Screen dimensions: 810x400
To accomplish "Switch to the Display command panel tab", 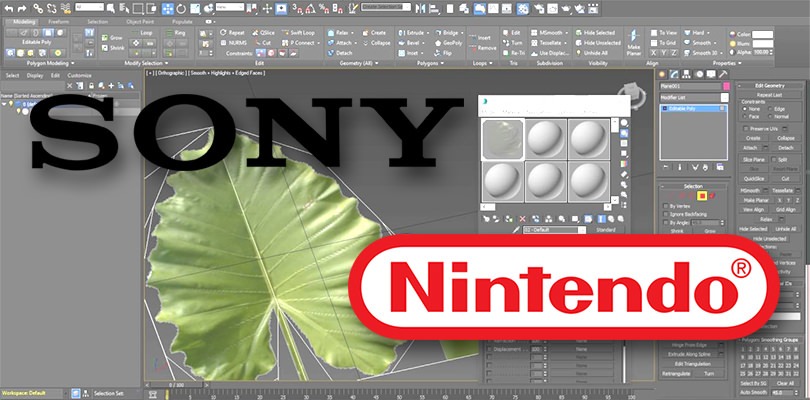I will tap(711, 74).
